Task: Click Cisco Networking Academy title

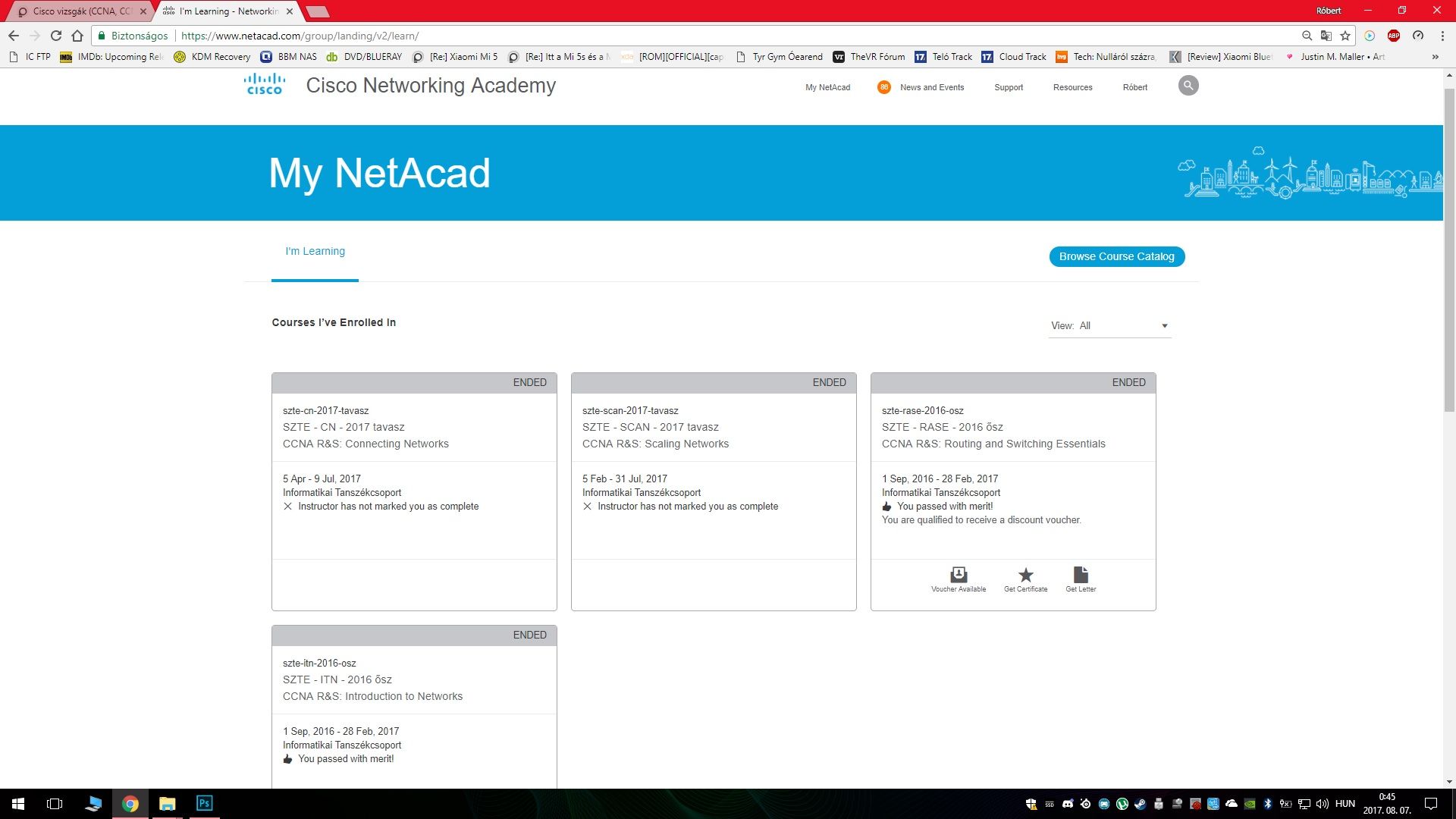Action: (431, 86)
